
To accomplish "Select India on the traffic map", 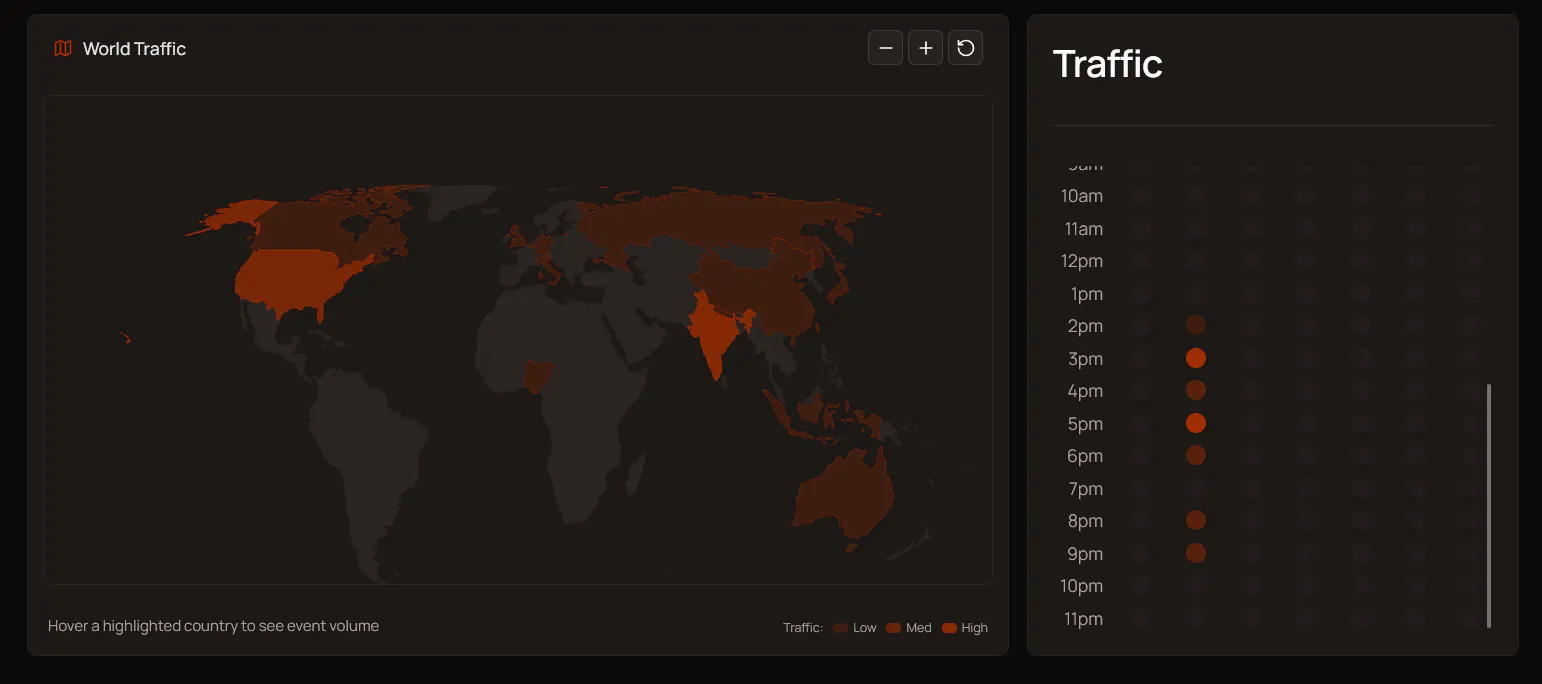I will click(x=714, y=335).
